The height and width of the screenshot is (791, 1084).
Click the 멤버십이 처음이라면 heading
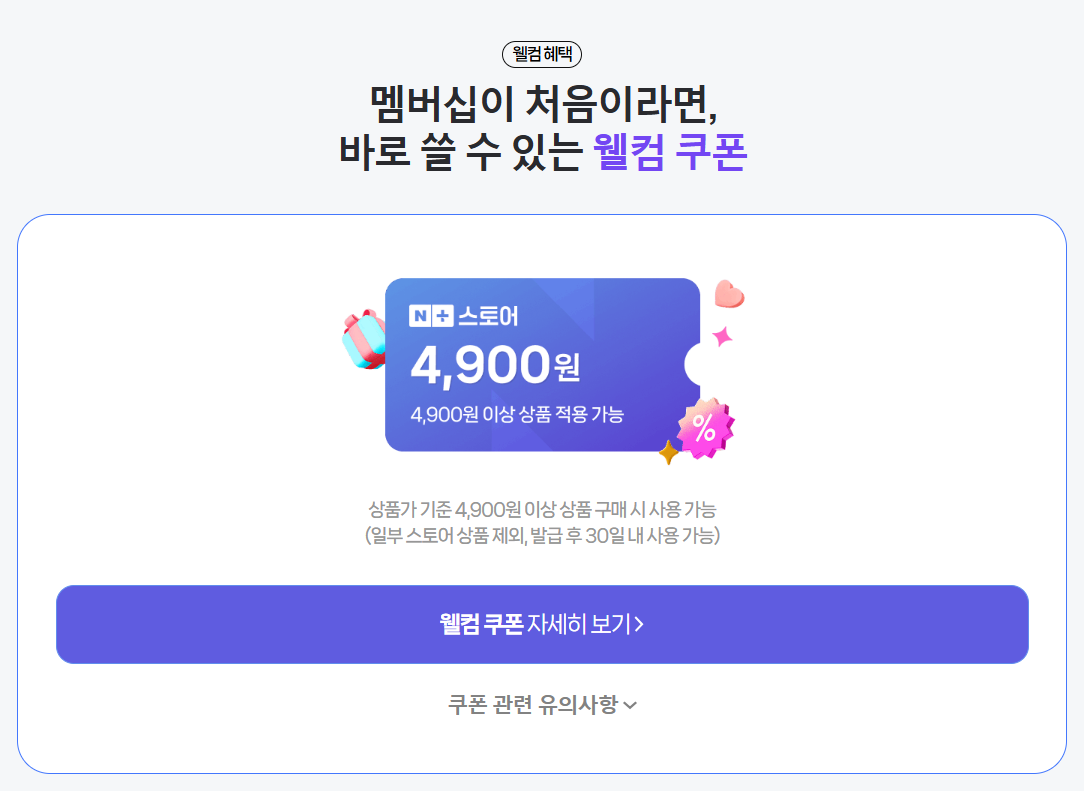tap(542, 102)
